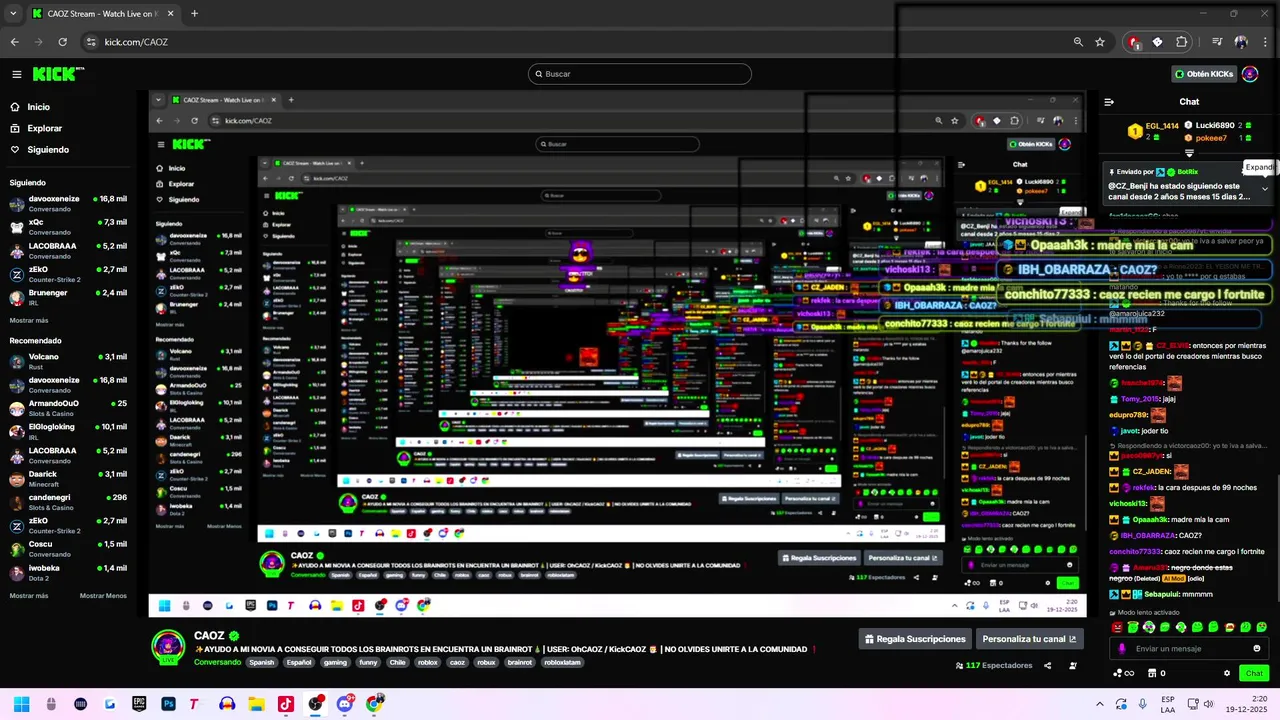1280x720 pixels.
Task: Collapse list with Mostrar Menos
Action: click(x=103, y=596)
